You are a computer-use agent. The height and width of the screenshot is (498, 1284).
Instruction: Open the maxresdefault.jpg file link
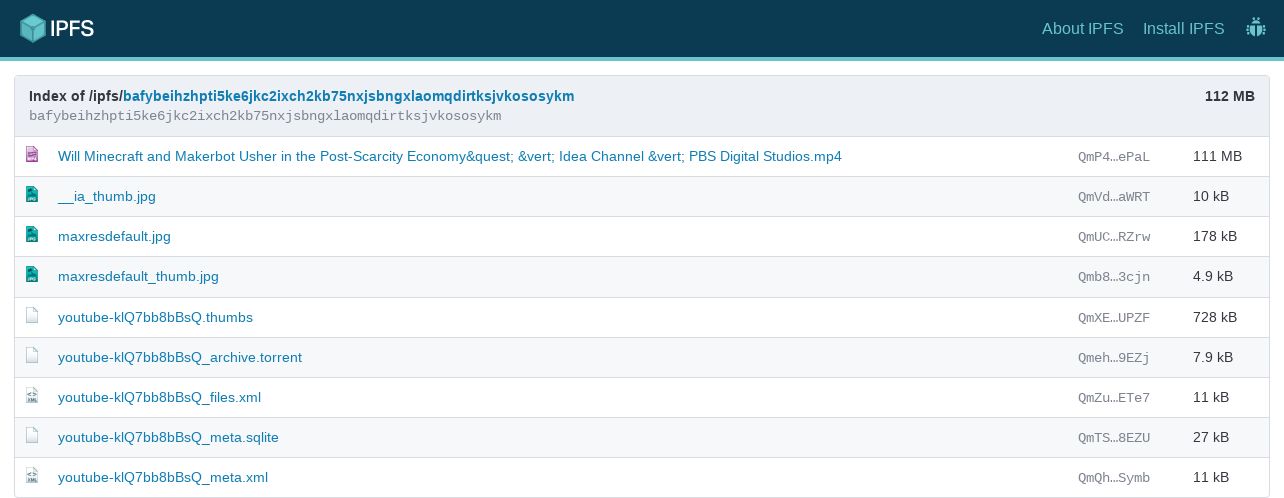114,237
